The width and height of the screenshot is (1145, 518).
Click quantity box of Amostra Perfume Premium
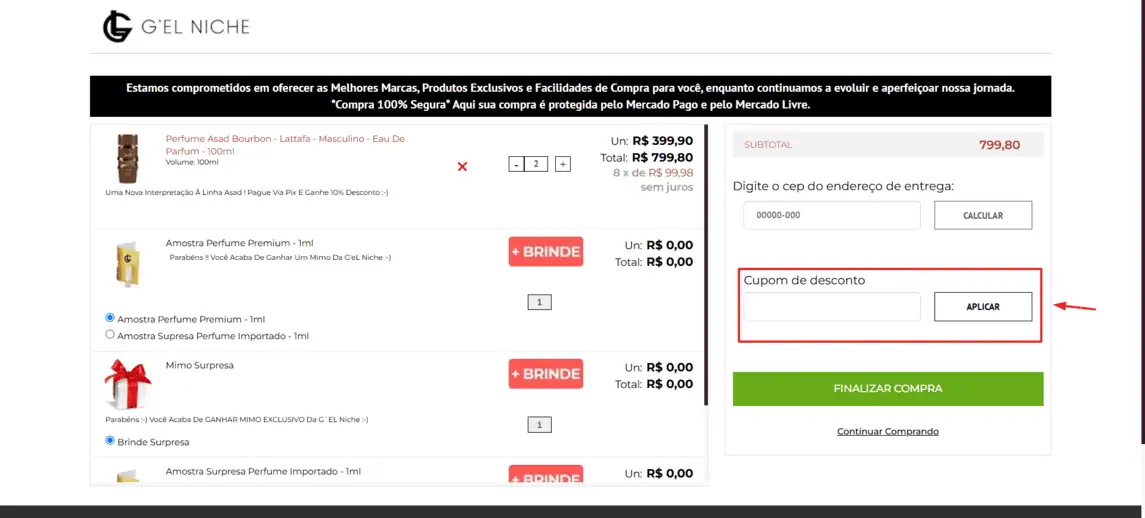(540, 302)
